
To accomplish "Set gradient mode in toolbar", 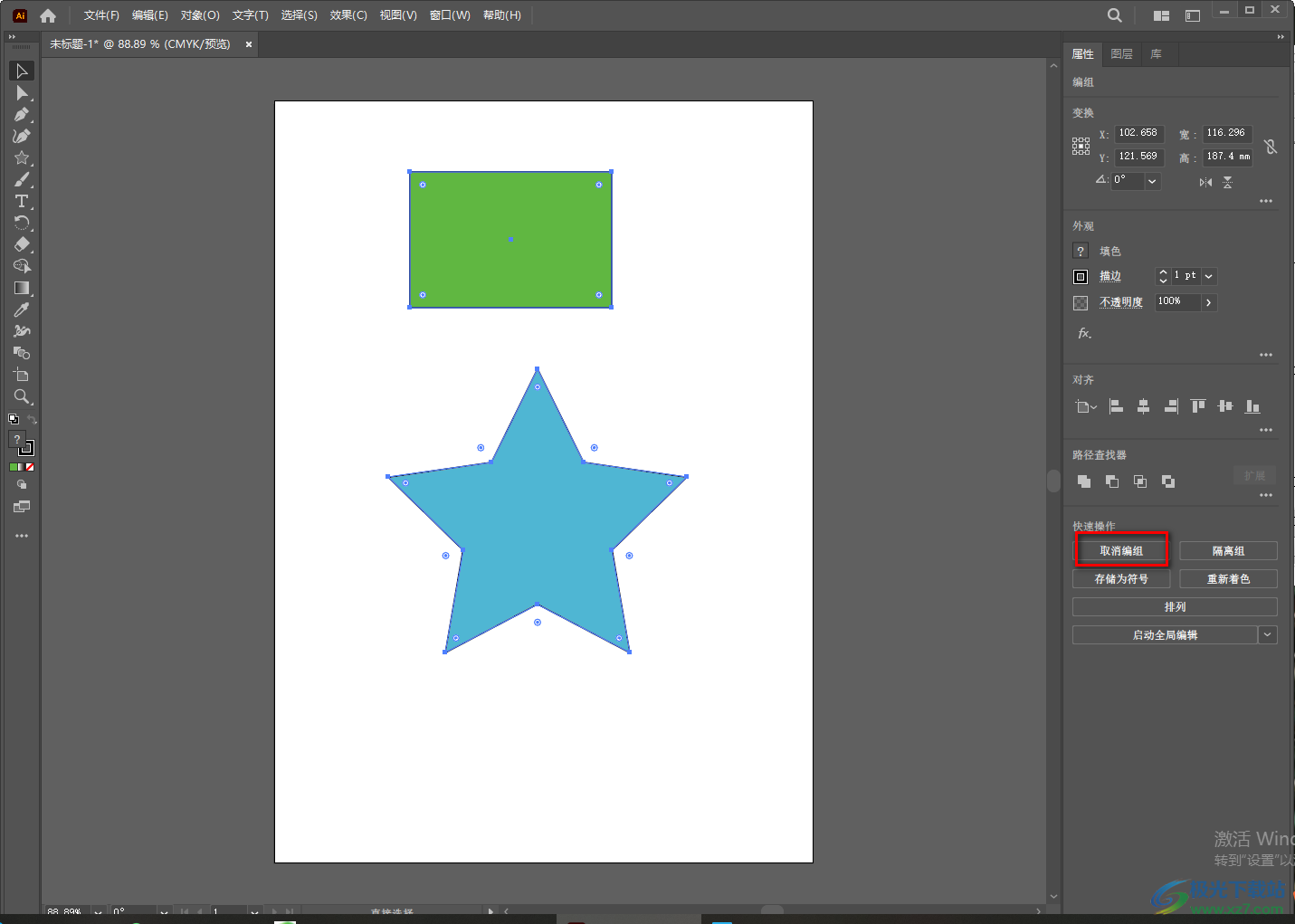I will pyautogui.click(x=22, y=467).
